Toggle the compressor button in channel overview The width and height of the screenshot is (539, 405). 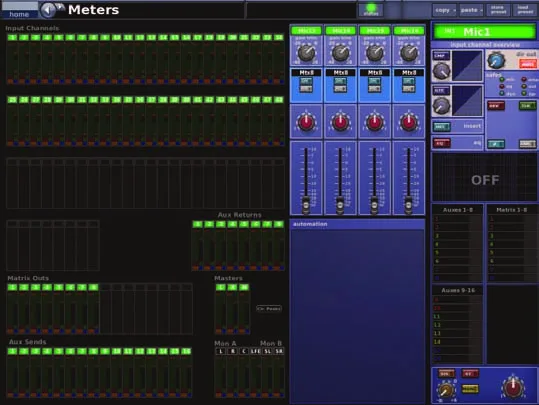click(441, 56)
